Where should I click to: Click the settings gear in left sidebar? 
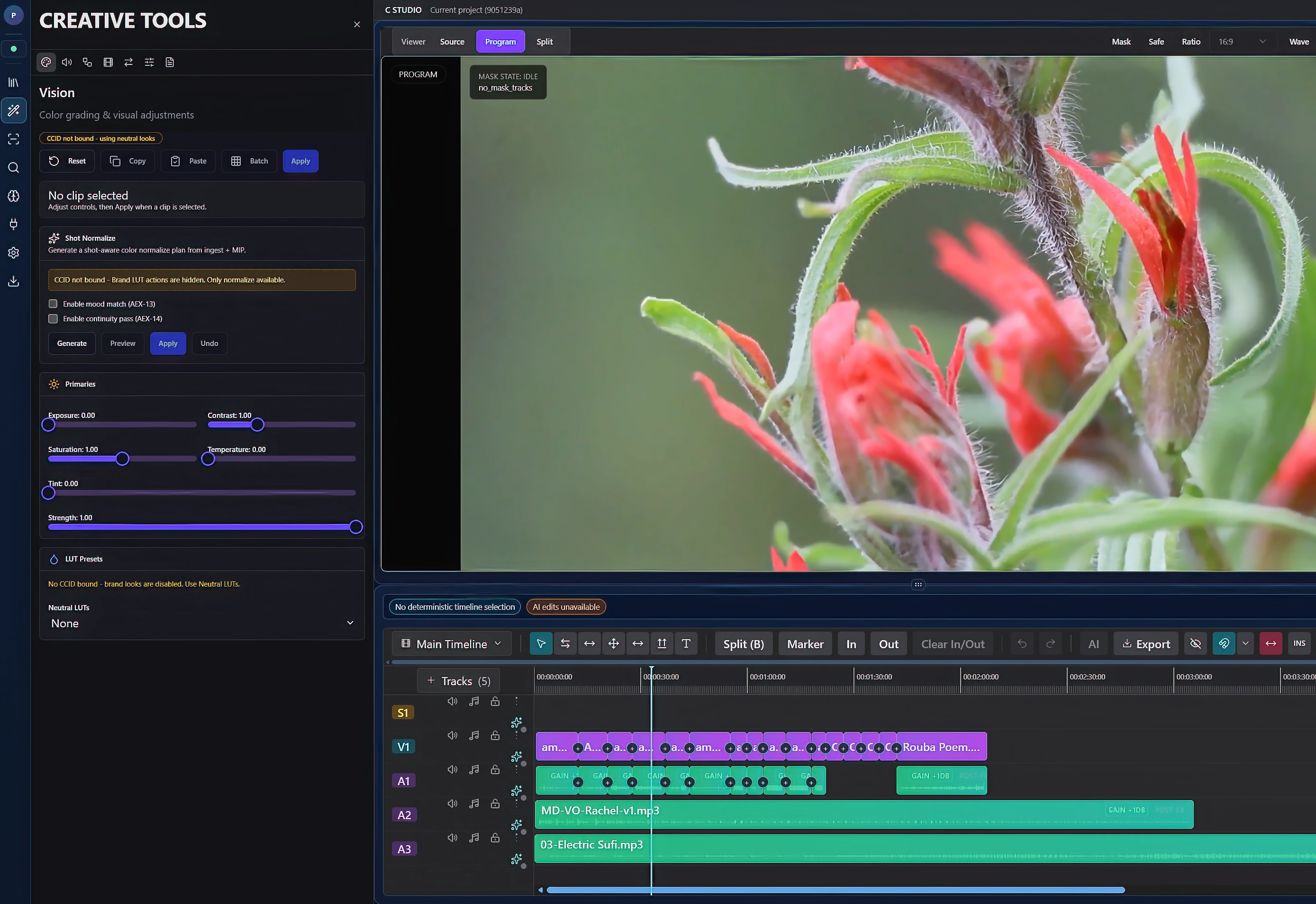(x=14, y=253)
